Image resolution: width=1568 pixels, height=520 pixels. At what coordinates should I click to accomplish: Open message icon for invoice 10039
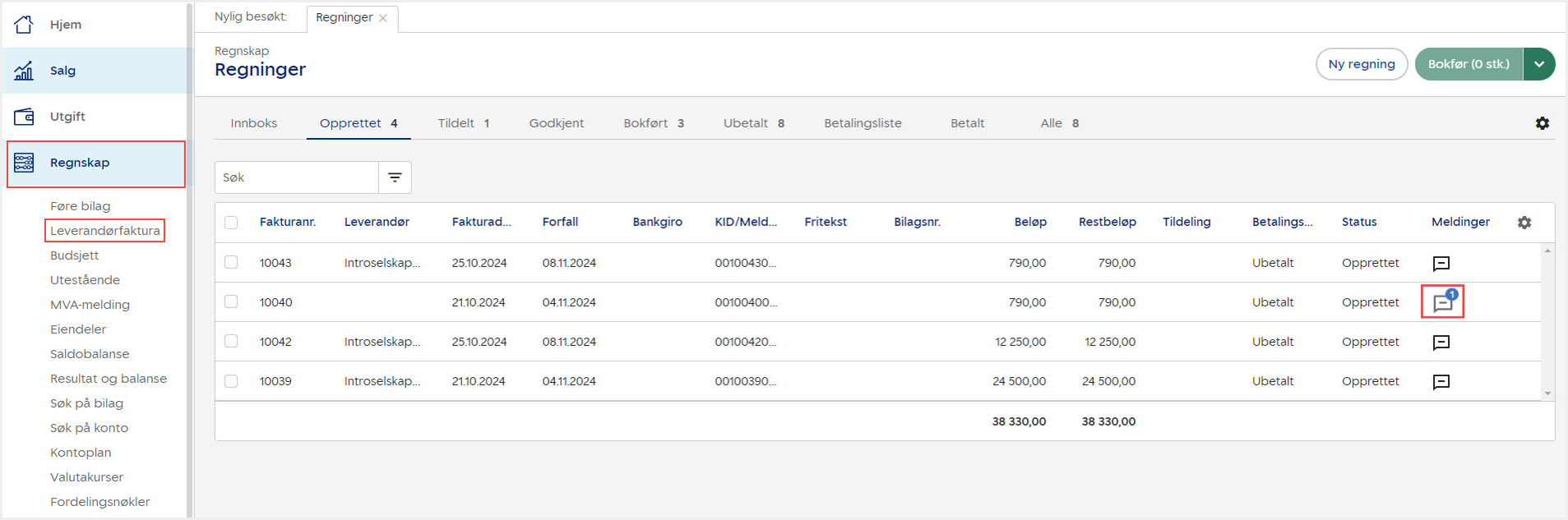coord(1441,381)
